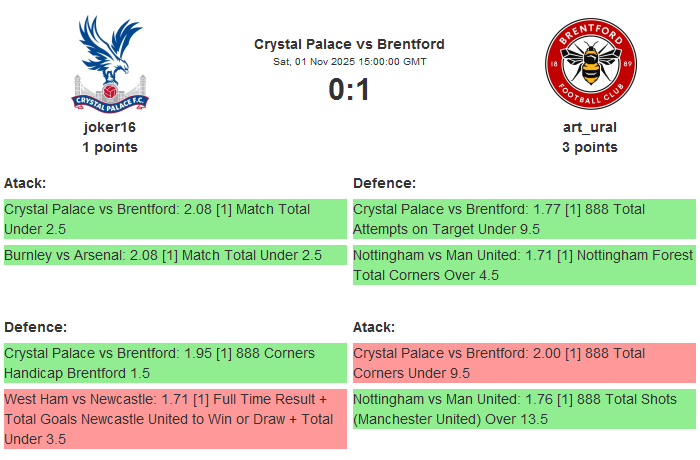Viewport: 700px width, 460px height.
Task: Select the Burnley vs Arsenal bet row
Action: pos(174,256)
